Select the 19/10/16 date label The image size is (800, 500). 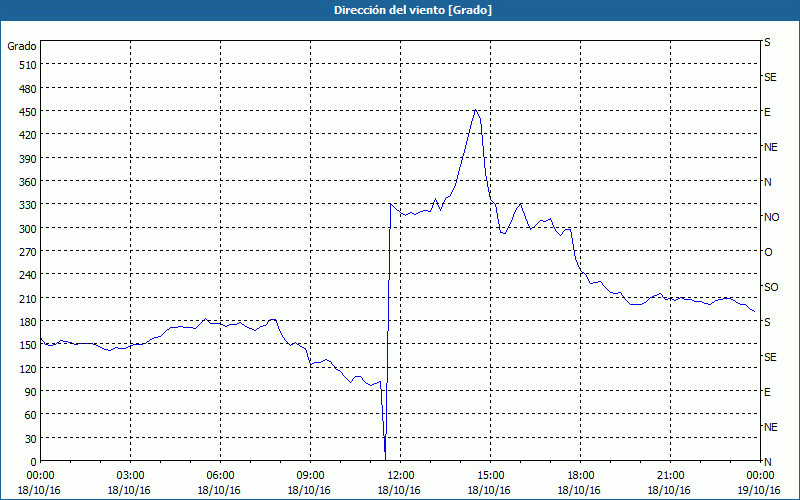point(759,490)
